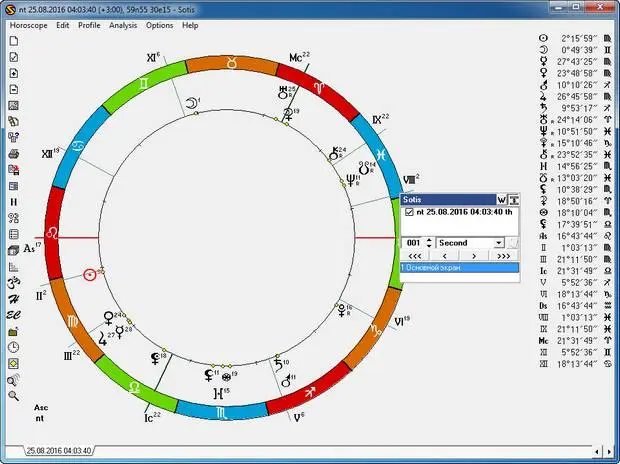Increase the 001 step value with up arrow
This screenshot has width=620, height=464.
429,240
